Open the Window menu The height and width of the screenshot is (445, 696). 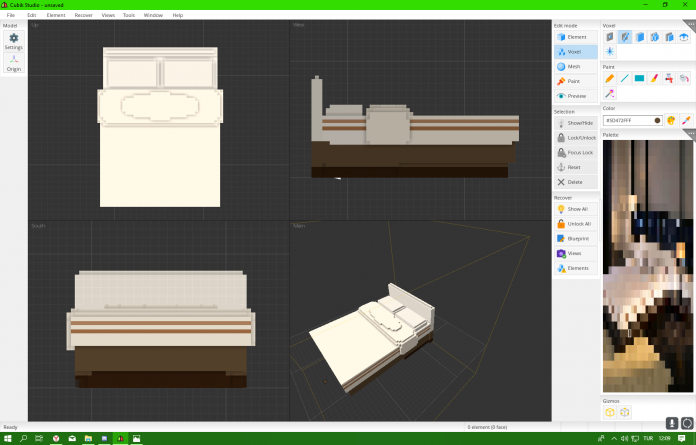tap(153, 15)
